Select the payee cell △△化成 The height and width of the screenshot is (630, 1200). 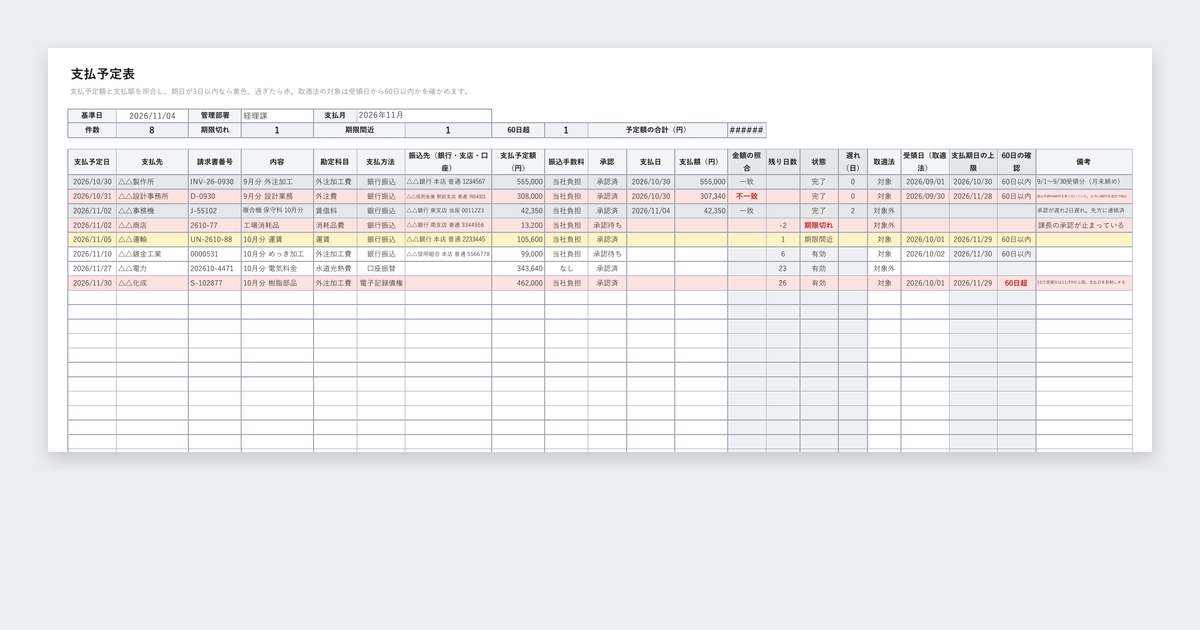click(x=152, y=283)
